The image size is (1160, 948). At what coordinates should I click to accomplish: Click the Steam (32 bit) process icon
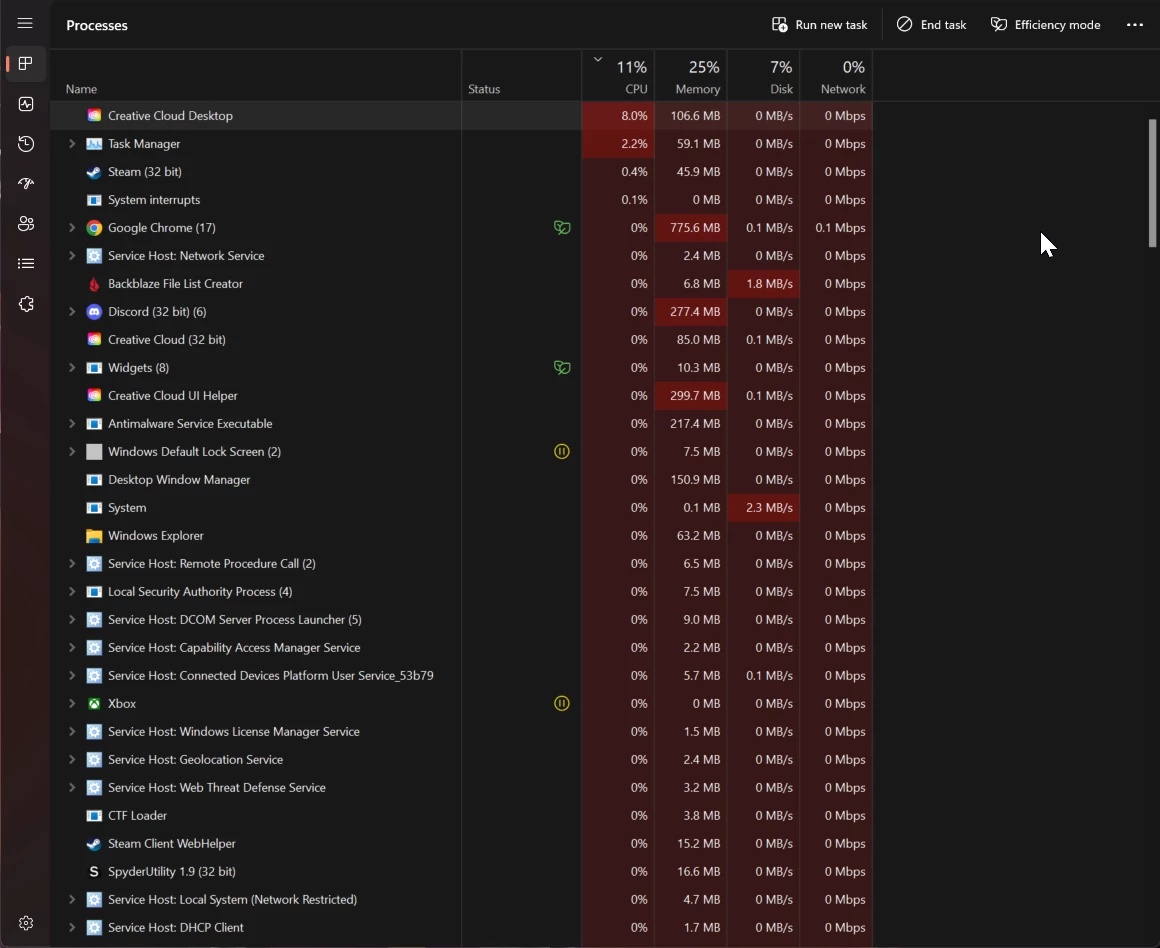click(94, 172)
